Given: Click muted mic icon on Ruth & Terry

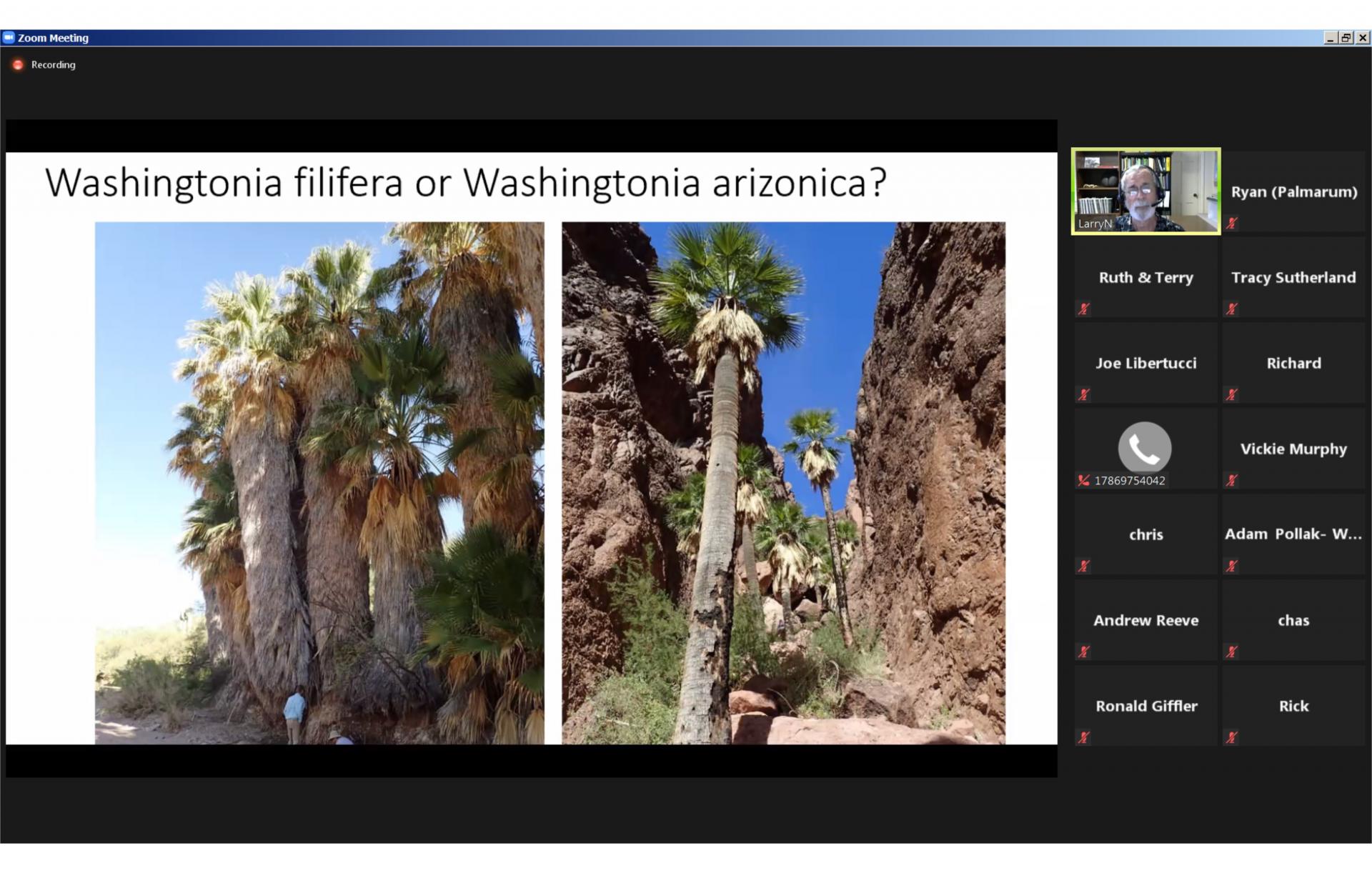Looking at the screenshot, I should 1084,309.
